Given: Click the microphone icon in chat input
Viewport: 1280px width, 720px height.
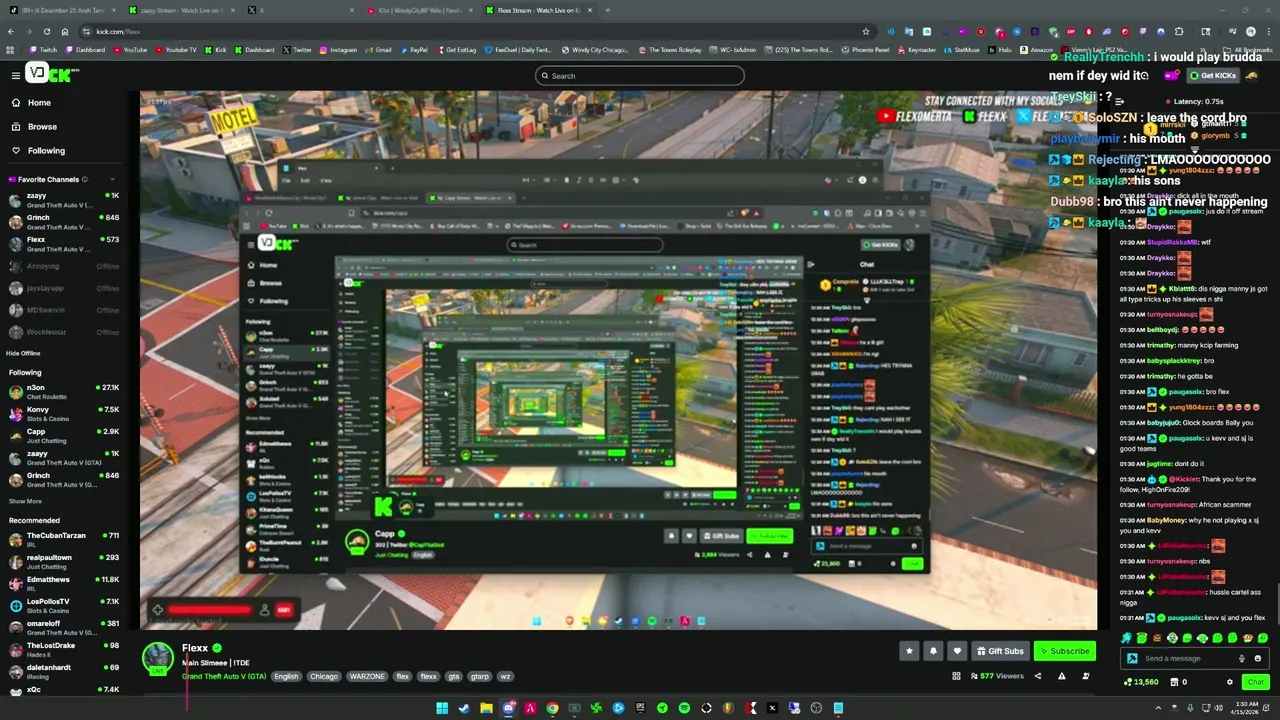Looking at the screenshot, I should click(1242, 658).
